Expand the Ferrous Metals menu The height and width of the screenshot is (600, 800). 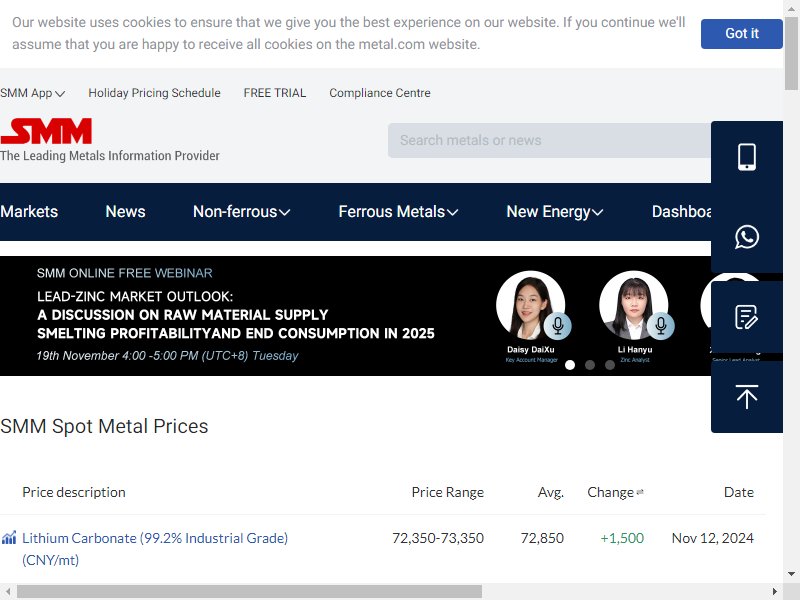[398, 212]
